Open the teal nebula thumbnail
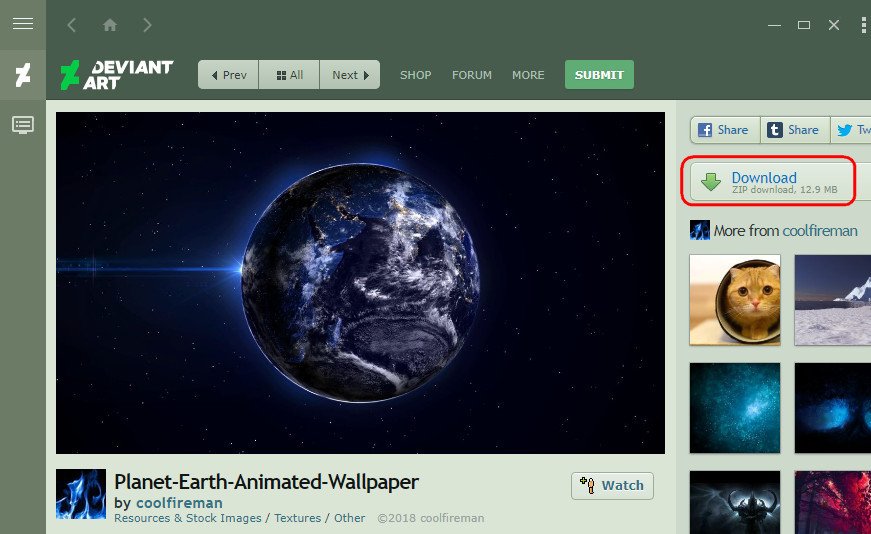 tap(735, 408)
